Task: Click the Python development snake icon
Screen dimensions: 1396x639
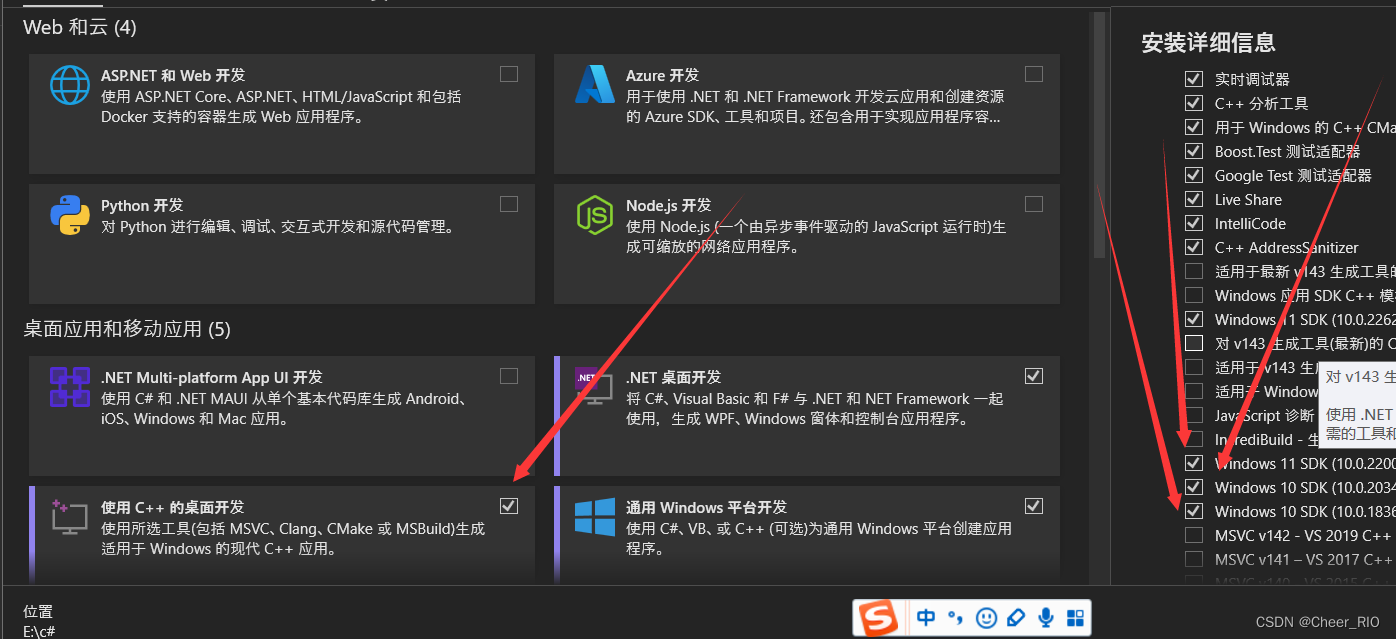Action: (x=70, y=214)
